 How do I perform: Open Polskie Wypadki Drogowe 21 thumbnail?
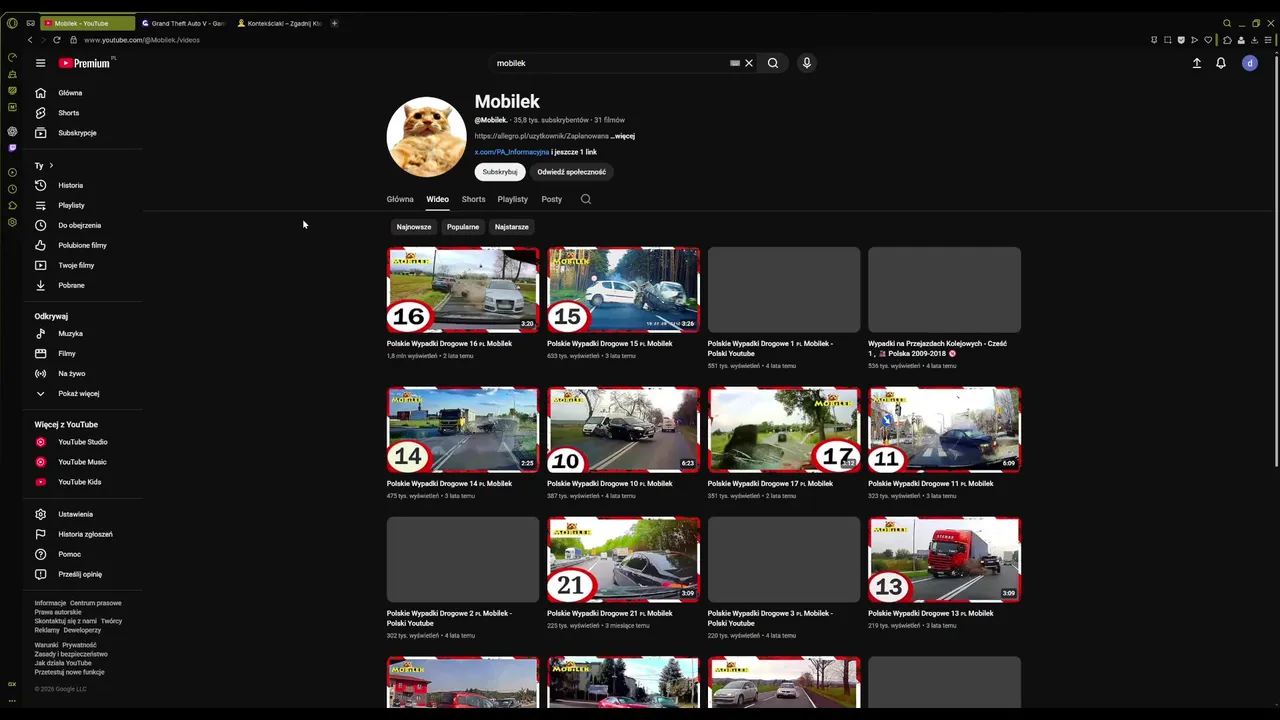tap(623, 560)
